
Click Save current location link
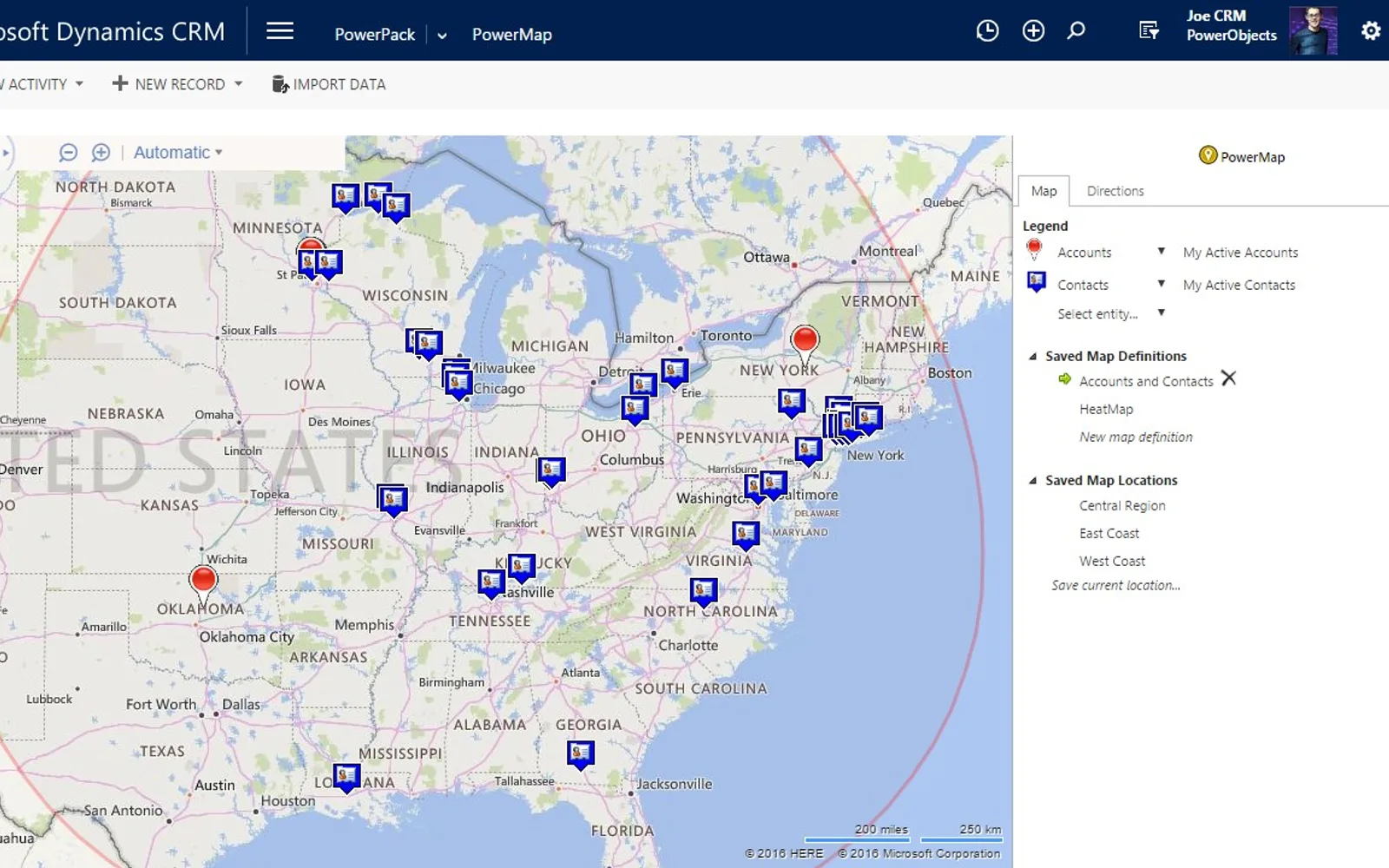tap(1116, 585)
